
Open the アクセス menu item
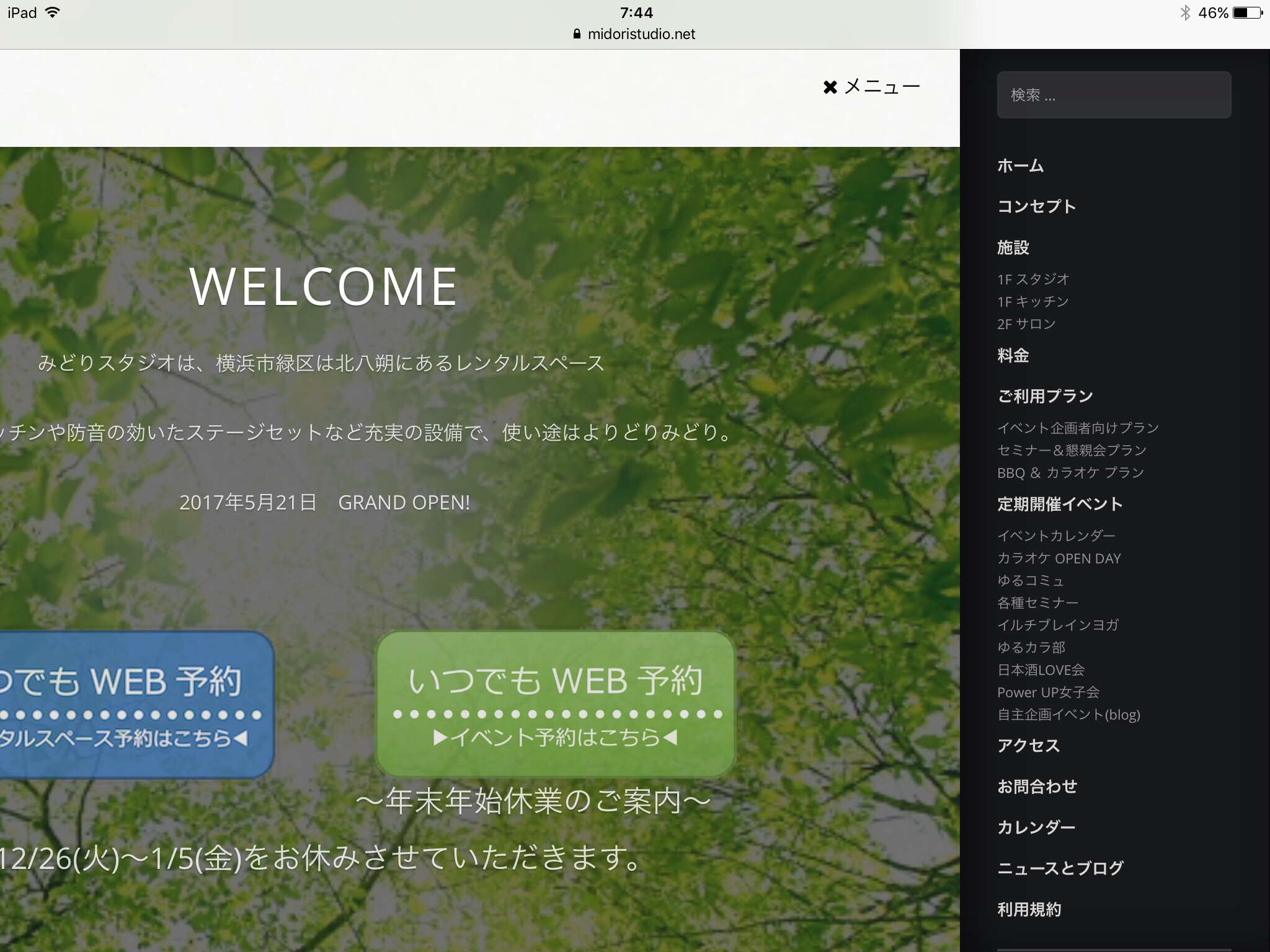(x=1028, y=746)
